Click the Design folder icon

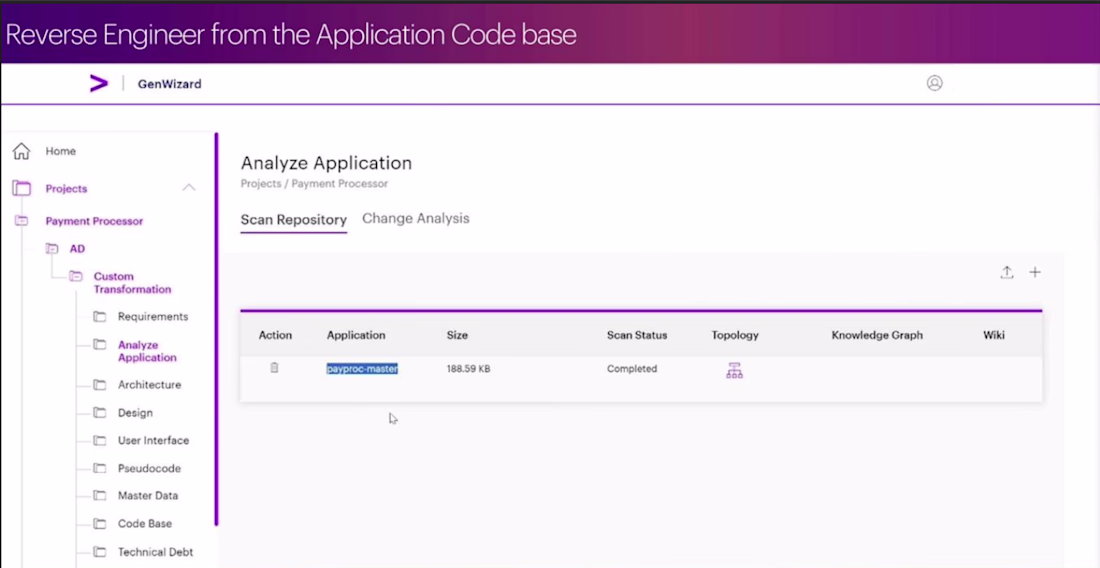tap(100, 412)
